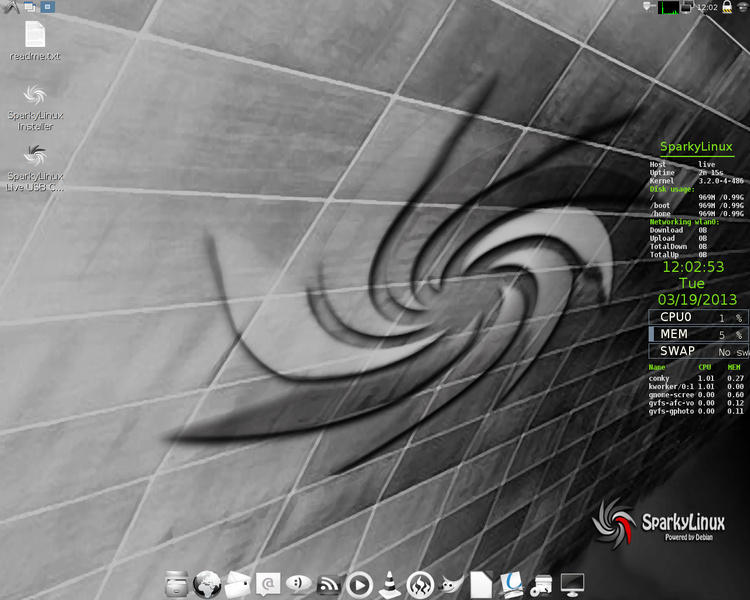Click the kworker/0:1 process row

pyautogui.click(x=696, y=387)
